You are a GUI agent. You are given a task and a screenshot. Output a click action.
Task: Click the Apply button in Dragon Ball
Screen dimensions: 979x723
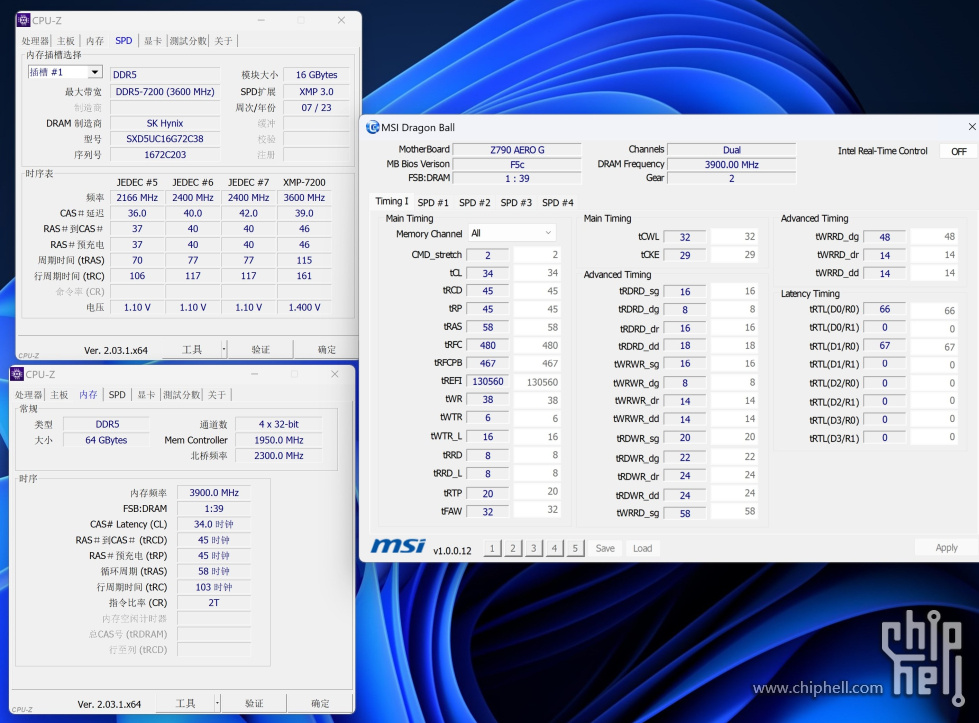(946, 548)
